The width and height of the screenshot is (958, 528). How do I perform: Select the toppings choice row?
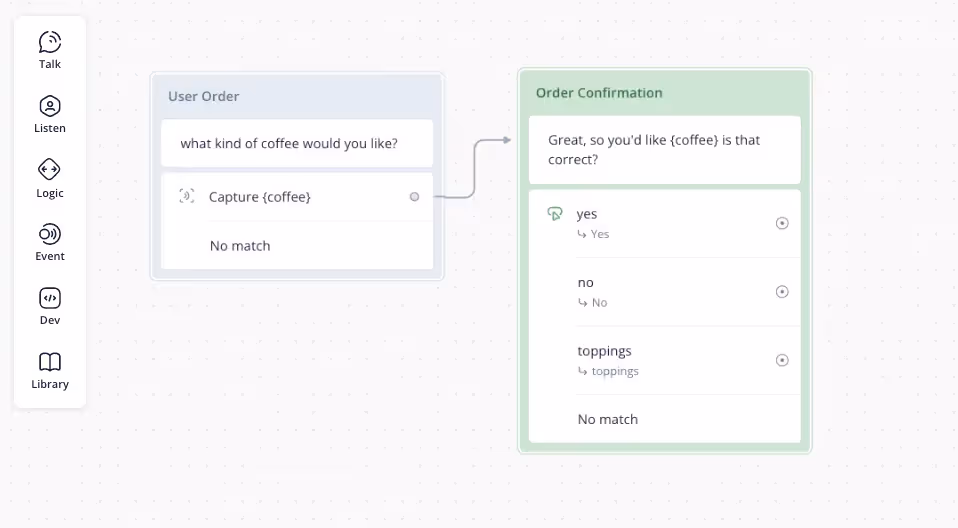tap(665, 361)
